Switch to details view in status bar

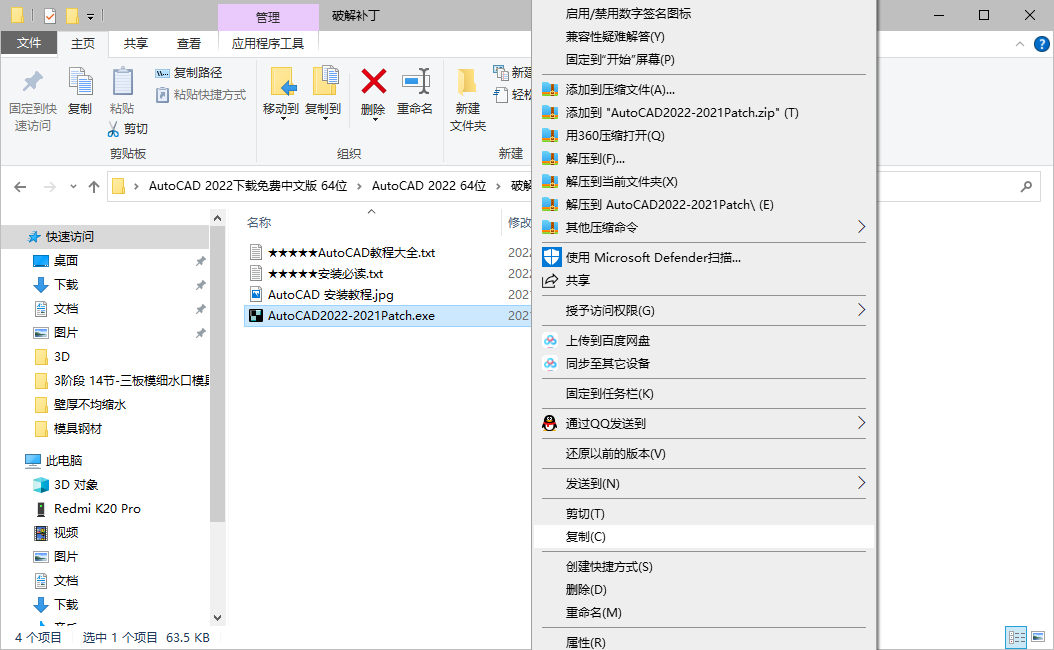(x=1017, y=637)
